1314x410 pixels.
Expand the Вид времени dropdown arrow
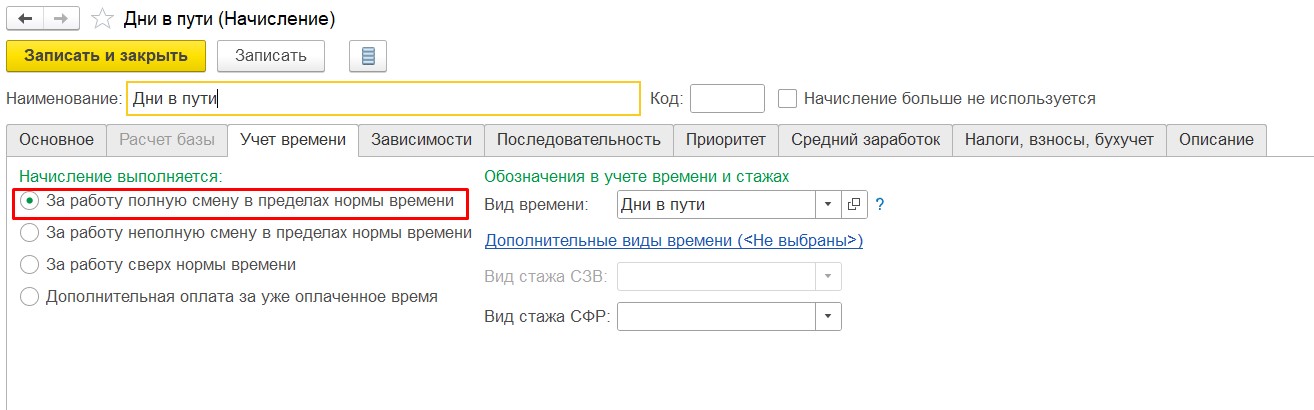point(828,204)
